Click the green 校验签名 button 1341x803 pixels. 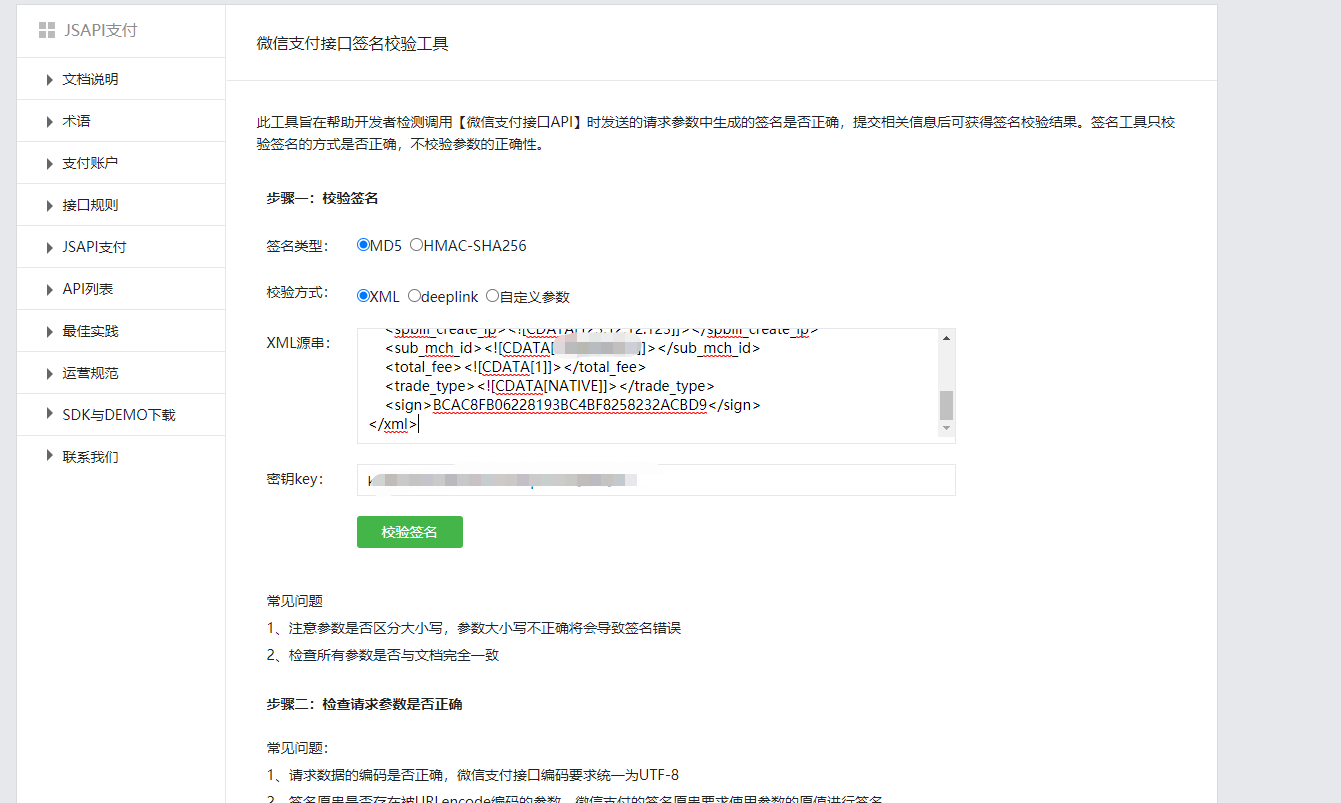[x=410, y=532]
